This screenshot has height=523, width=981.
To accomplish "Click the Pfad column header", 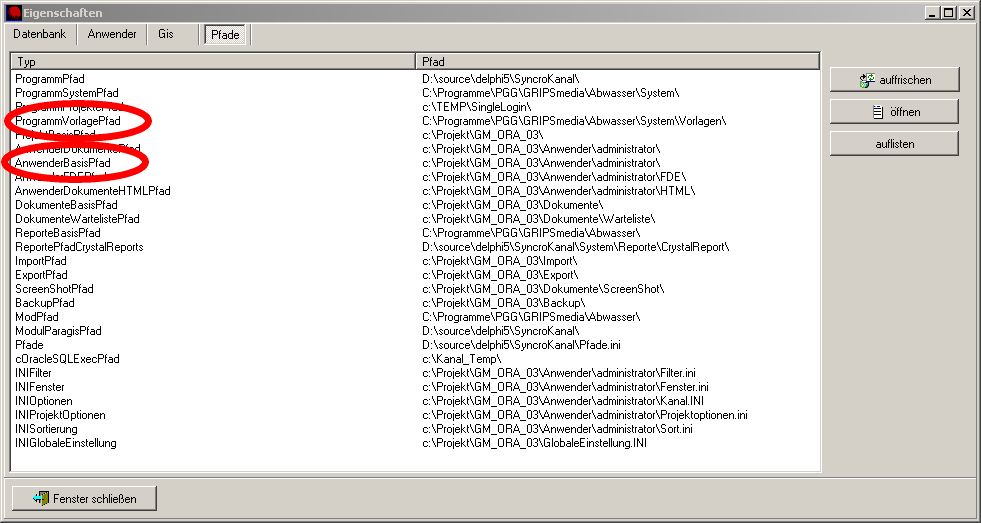I will tap(617, 62).
